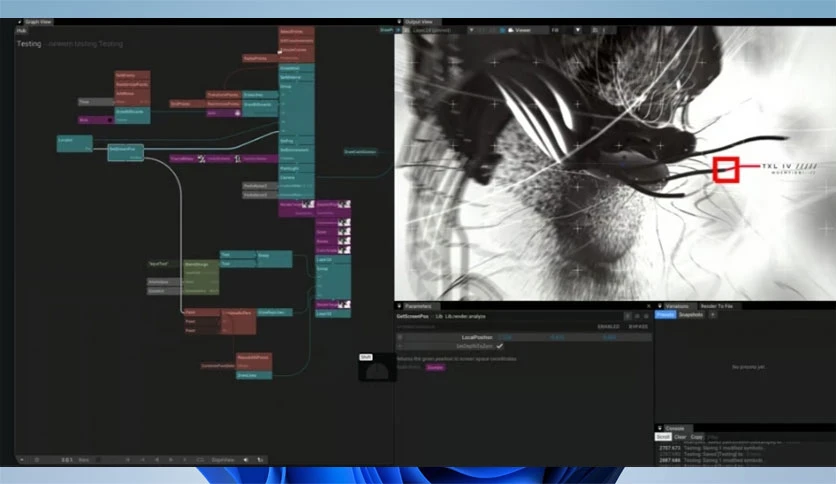
Task: Click the middle icon in Parameters header
Action: click(637, 316)
